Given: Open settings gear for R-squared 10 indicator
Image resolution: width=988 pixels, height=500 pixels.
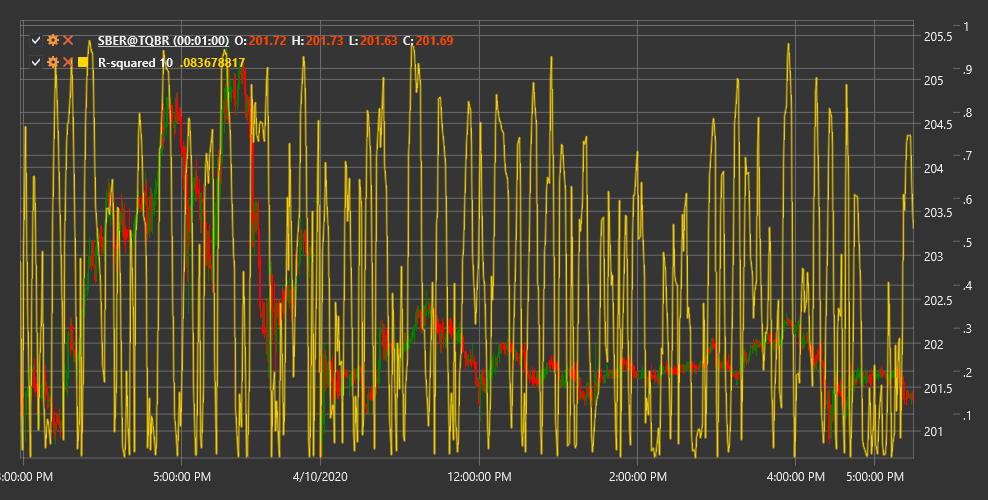Looking at the screenshot, I should [53, 62].
